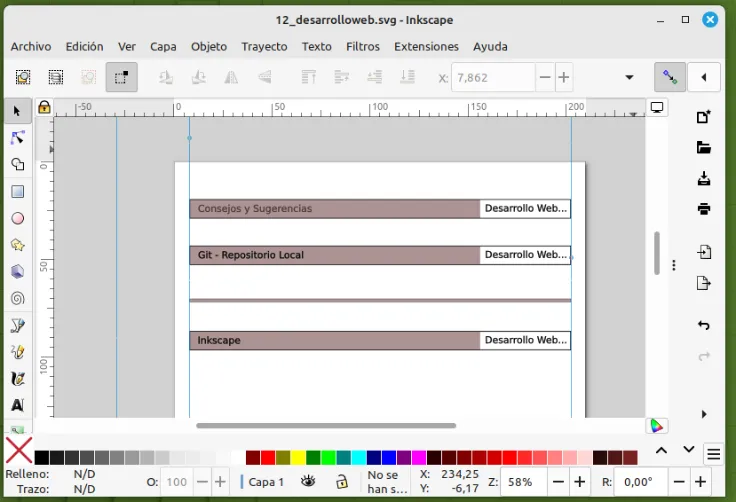736x502 pixels.
Task: Open the Capa menu
Action: tap(163, 46)
